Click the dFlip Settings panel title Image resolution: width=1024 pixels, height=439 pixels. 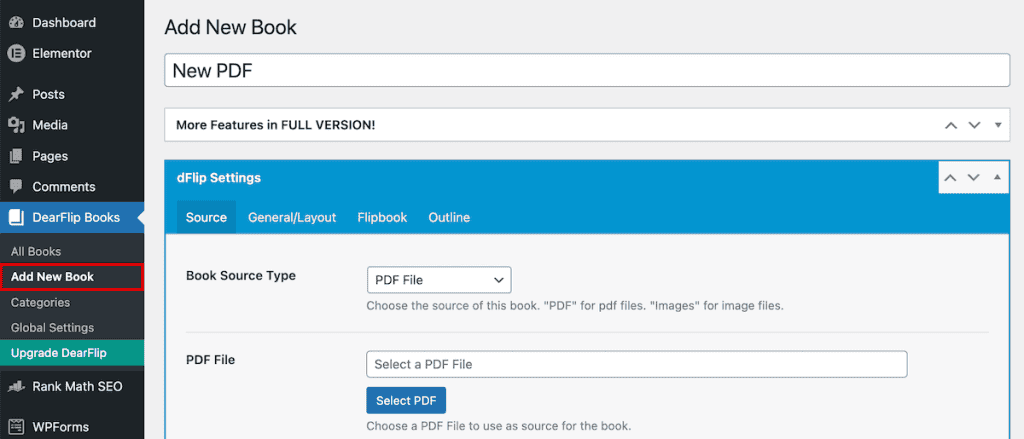click(219, 177)
